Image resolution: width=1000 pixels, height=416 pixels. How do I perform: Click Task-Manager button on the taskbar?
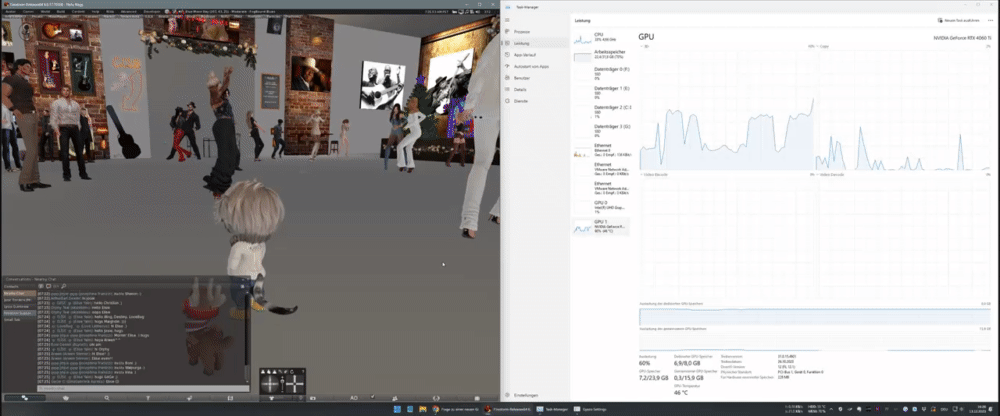[552, 409]
